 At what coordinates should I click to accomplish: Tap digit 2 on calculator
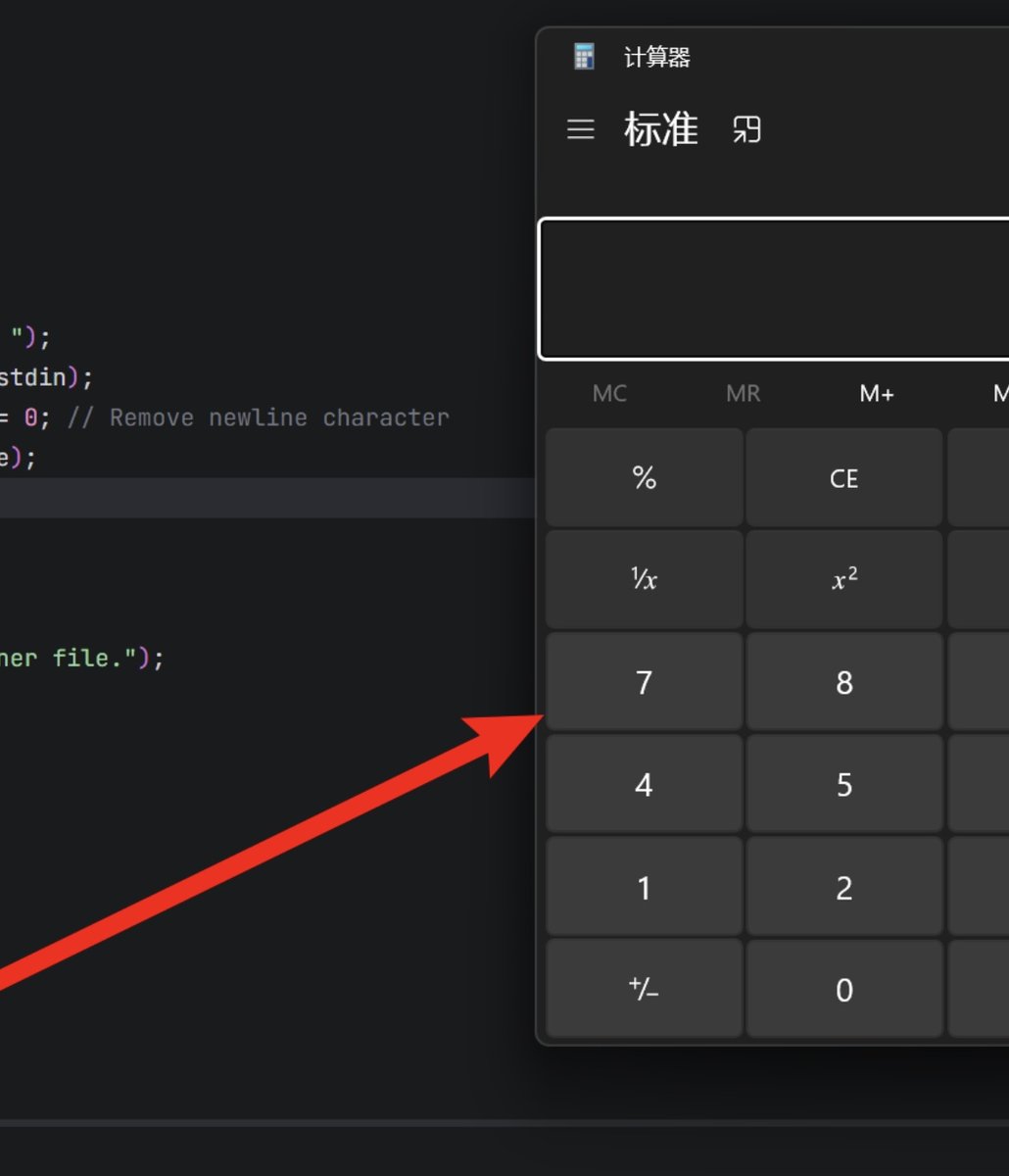844,888
